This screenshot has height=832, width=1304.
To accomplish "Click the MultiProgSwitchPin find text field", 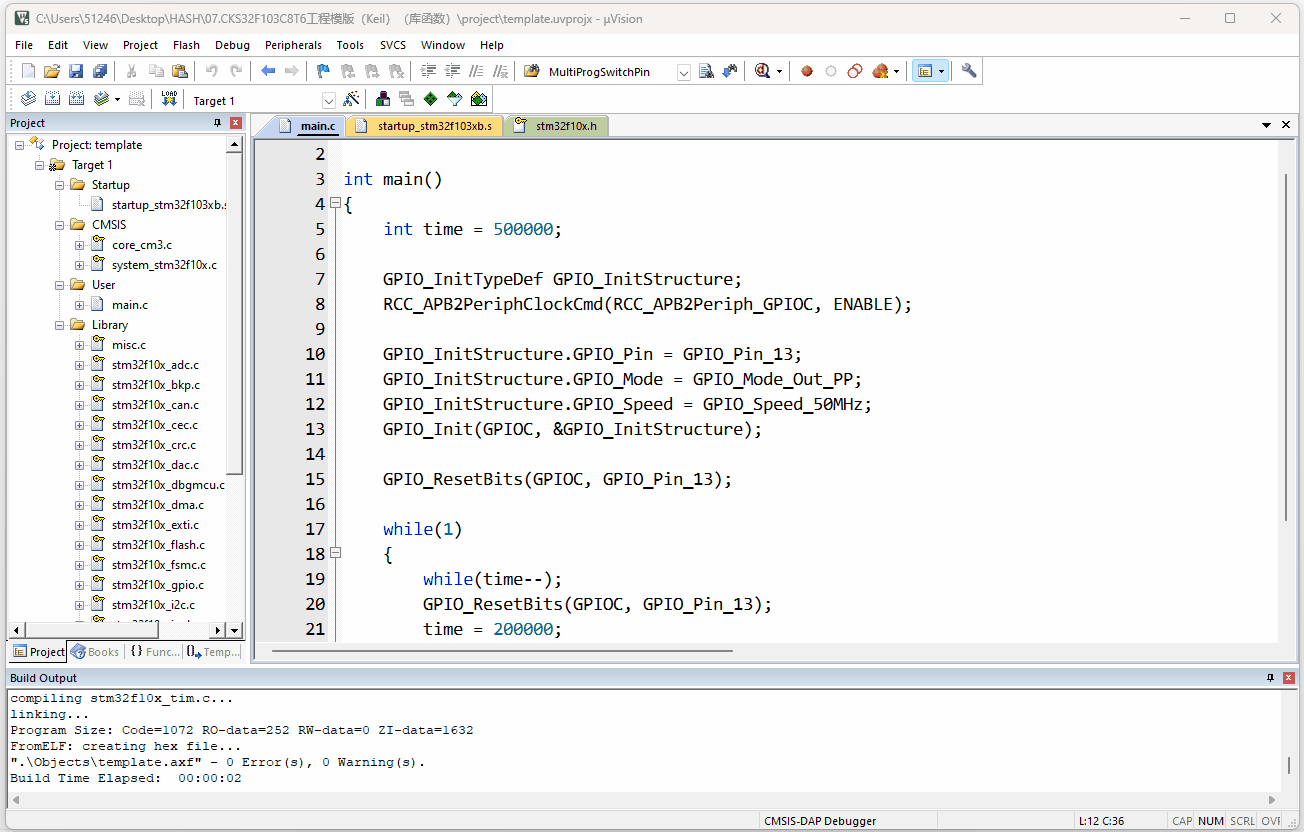I will click(610, 72).
